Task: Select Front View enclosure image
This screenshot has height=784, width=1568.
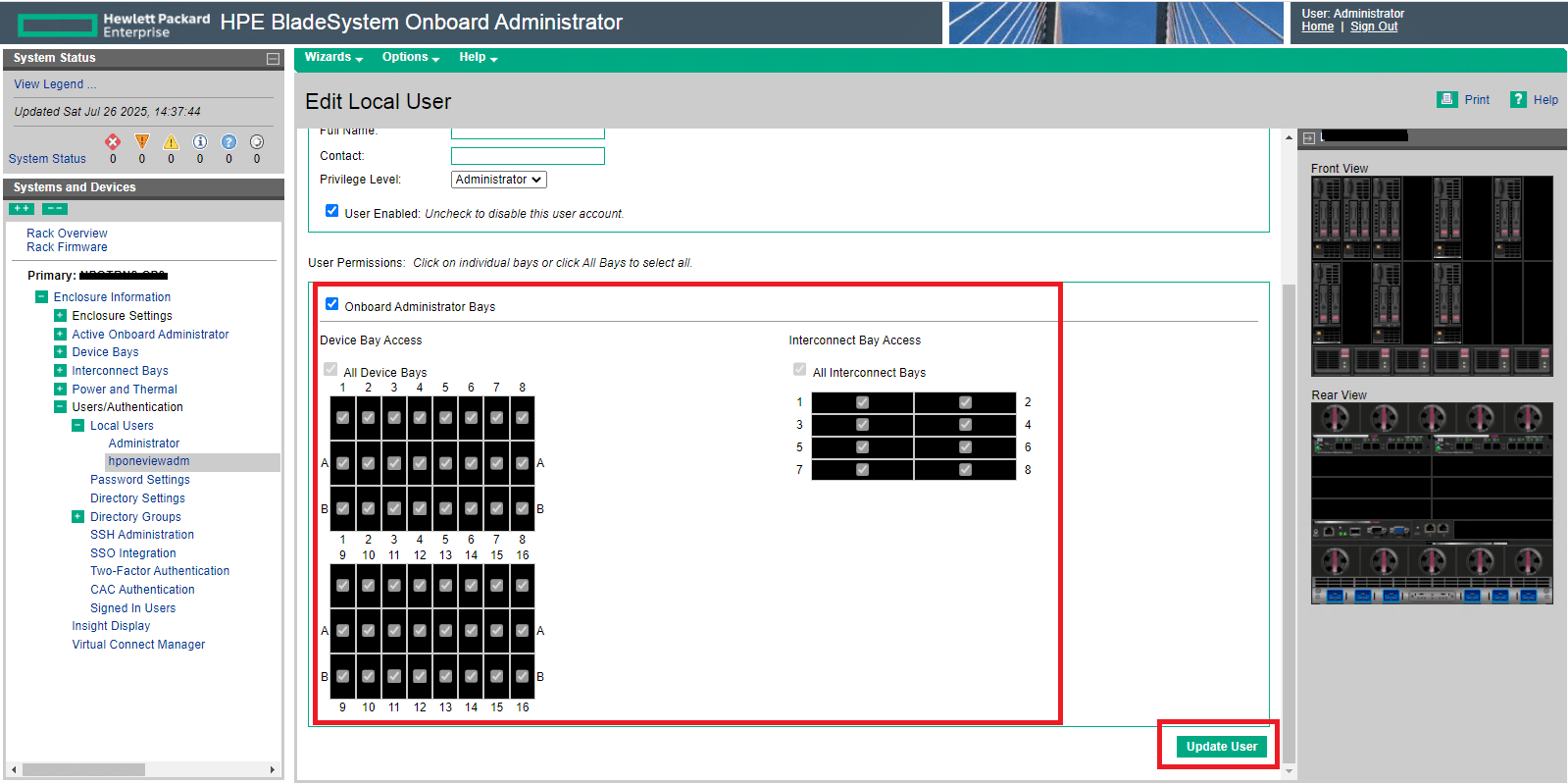Action: (x=1432, y=277)
